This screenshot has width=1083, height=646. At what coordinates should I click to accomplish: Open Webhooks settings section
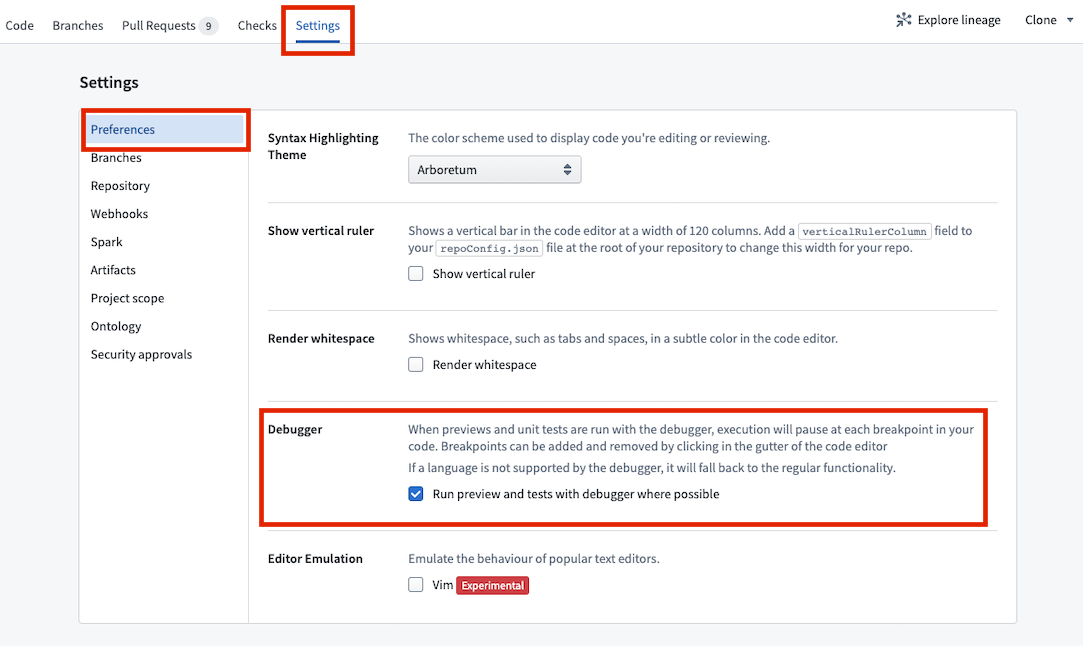coord(119,214)
